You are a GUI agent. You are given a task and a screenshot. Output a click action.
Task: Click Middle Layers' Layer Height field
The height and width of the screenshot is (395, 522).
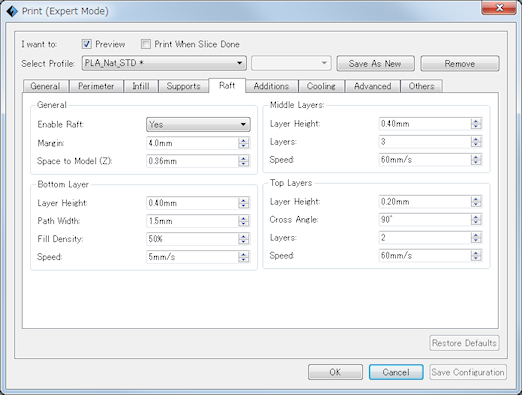pyautogui.click(x=425, y=124)
